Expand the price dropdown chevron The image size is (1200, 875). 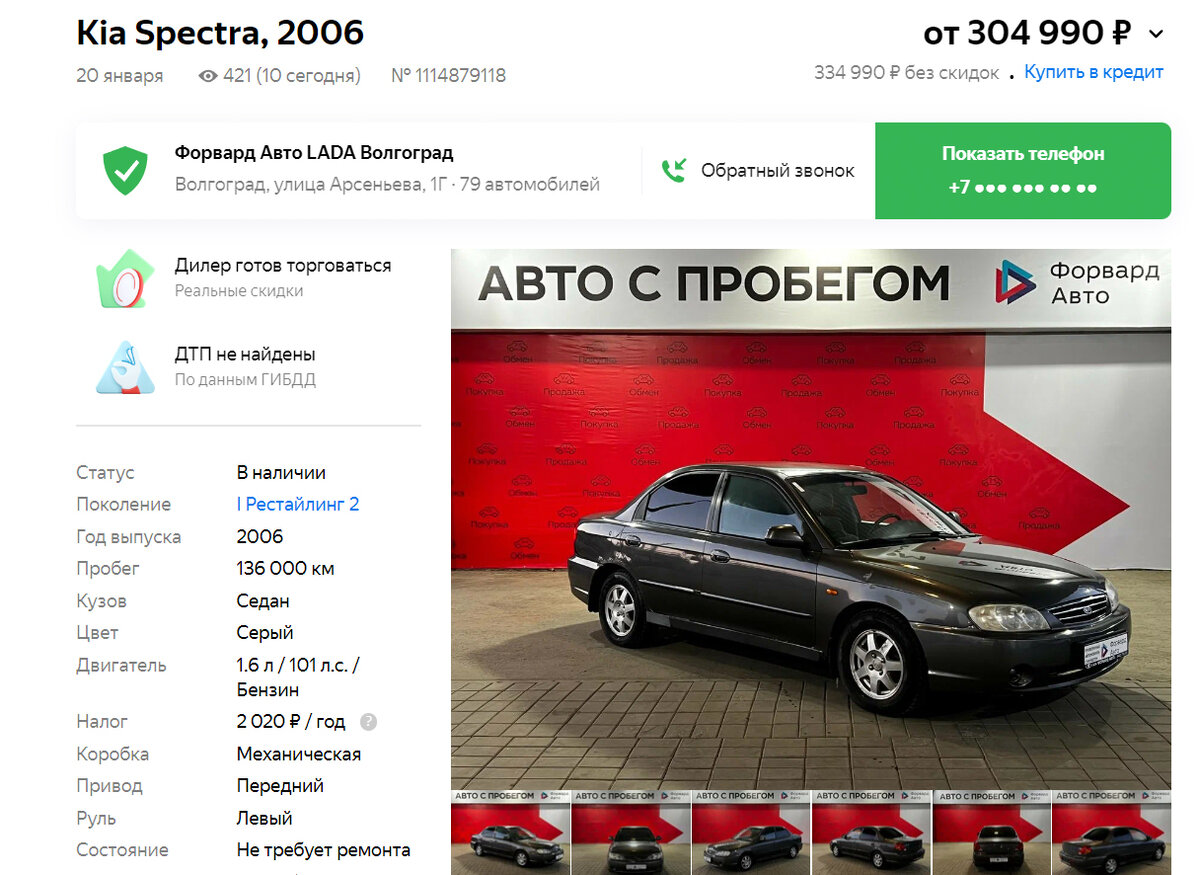[1156, 34]
